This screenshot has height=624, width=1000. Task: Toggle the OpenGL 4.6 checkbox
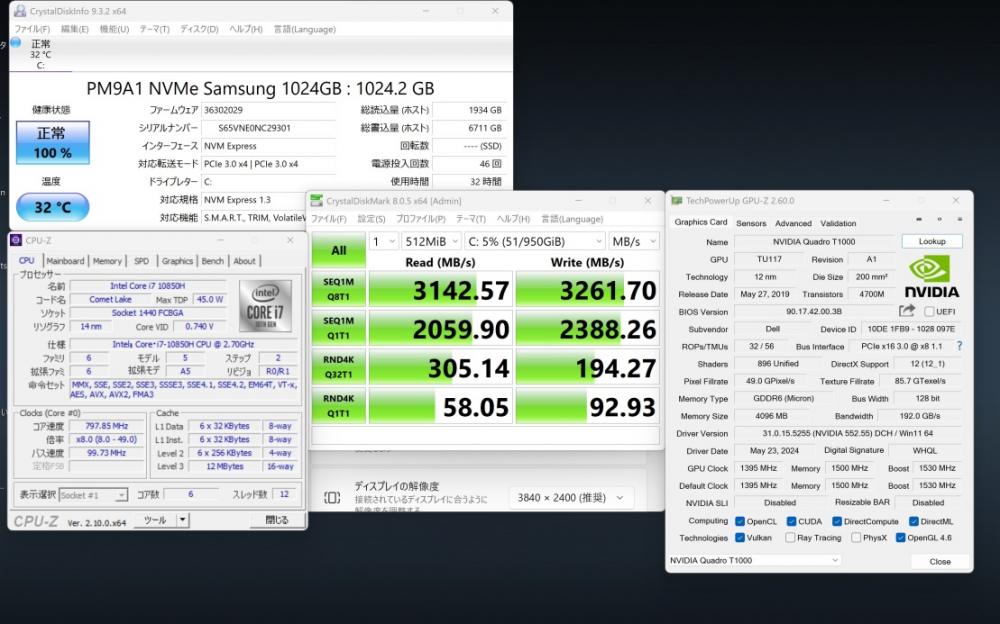click(x=901, y=537)
